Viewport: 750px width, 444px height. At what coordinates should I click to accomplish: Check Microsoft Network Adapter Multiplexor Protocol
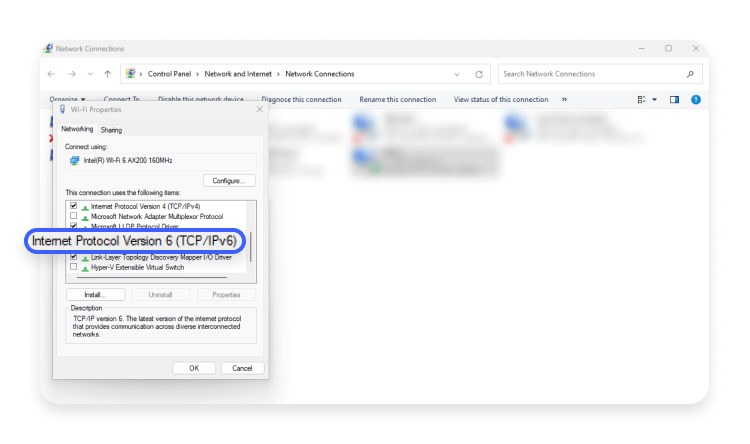click(x=73, y=216)
